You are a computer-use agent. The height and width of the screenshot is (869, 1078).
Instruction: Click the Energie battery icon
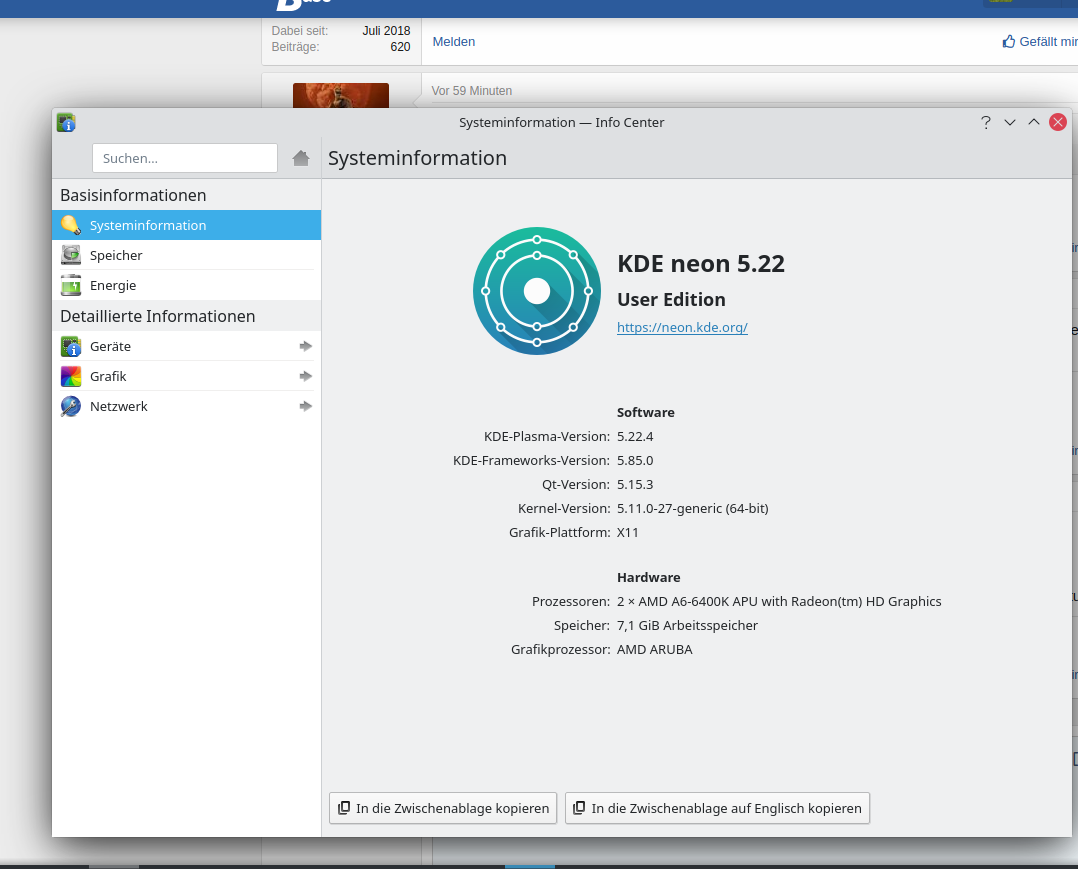pos(71,285)
